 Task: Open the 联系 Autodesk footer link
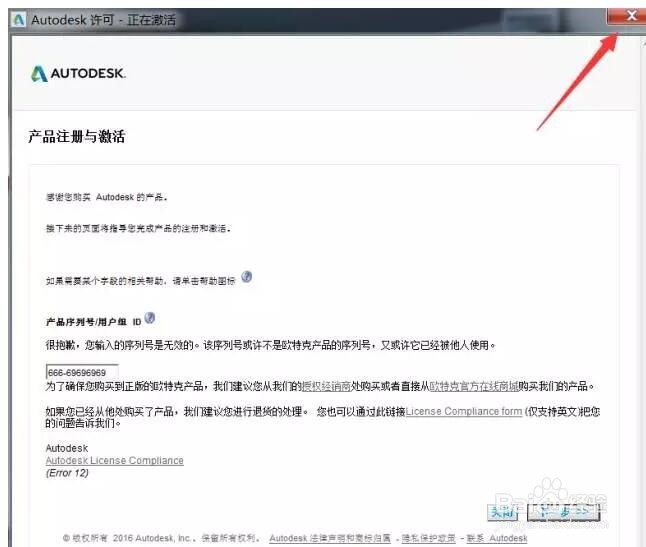click(x=497, y=538)
